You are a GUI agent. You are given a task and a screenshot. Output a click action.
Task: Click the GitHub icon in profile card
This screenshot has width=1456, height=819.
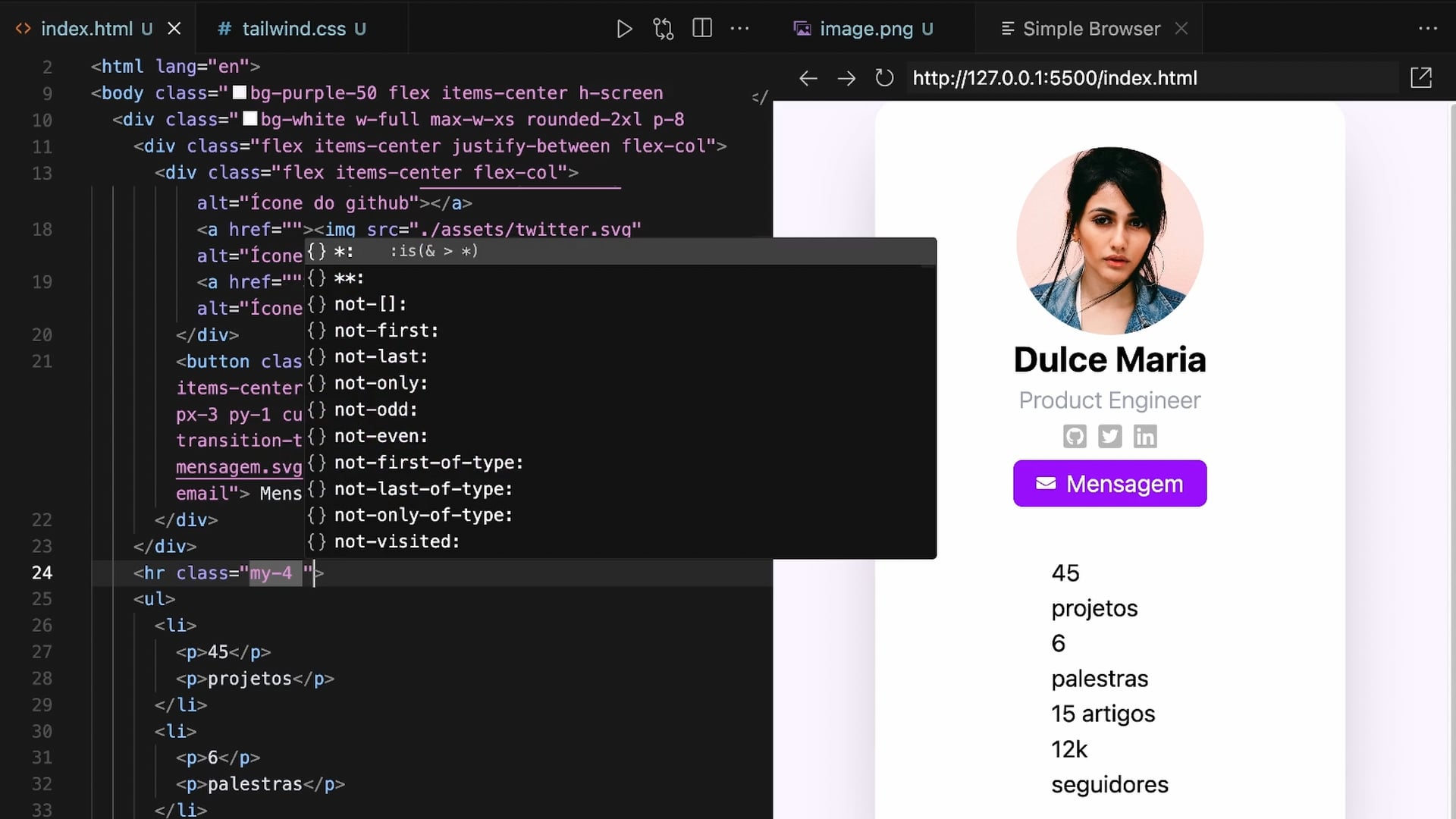click(1075, 436)
